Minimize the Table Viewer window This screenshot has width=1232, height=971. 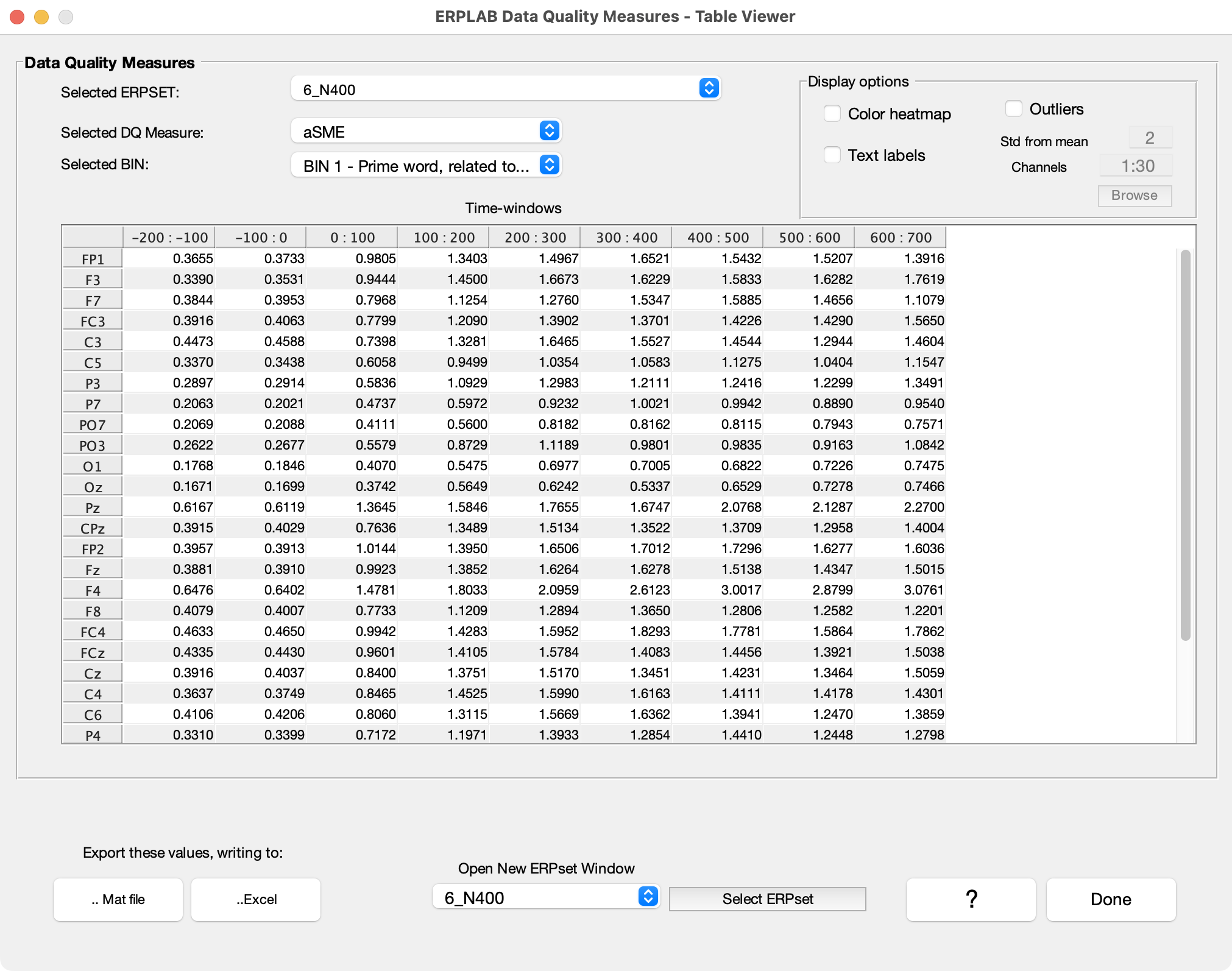point(41,17)
